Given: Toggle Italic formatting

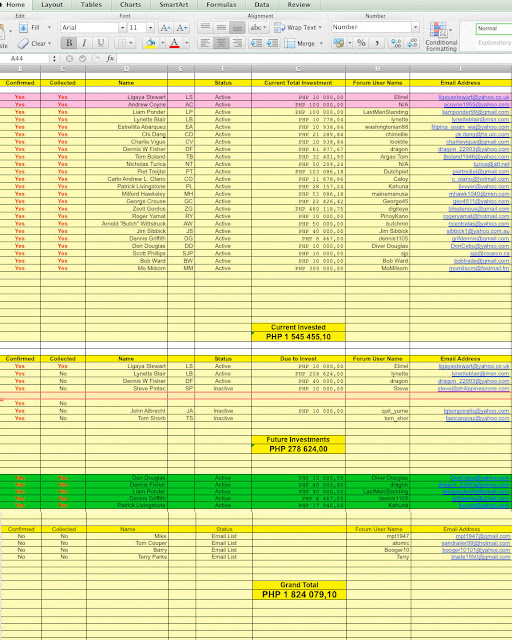Looking at the screenshot, I should click(85, 43).
